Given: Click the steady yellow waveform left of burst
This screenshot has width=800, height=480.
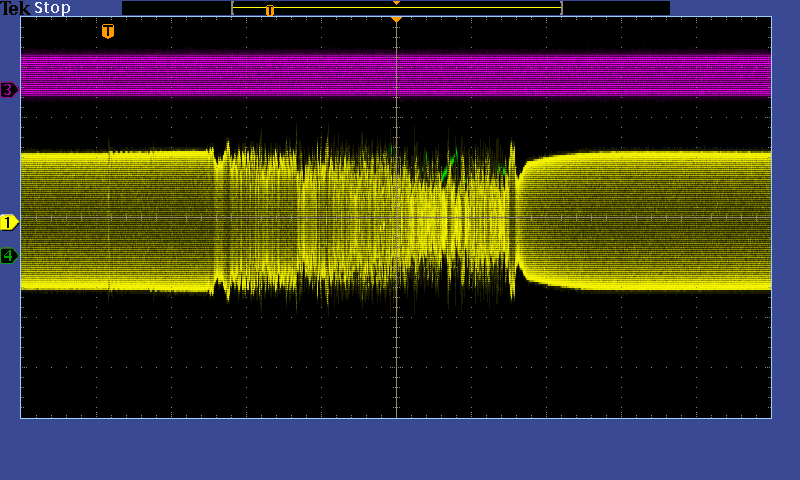Looking at the screenshot, I should click(110, 220).
